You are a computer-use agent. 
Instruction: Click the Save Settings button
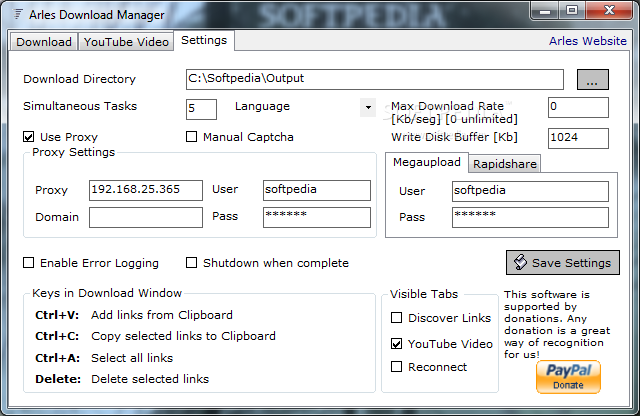point(563,263)
